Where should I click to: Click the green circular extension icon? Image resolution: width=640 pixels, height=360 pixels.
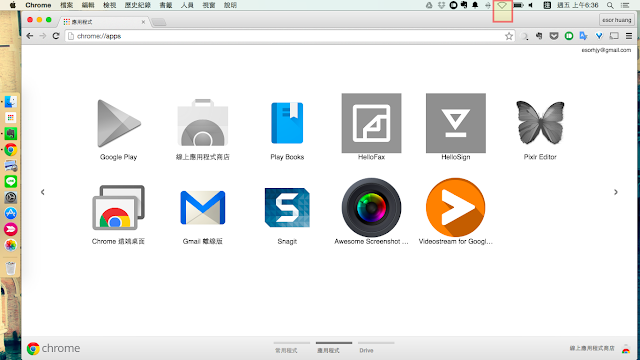[x=569, y=36]
